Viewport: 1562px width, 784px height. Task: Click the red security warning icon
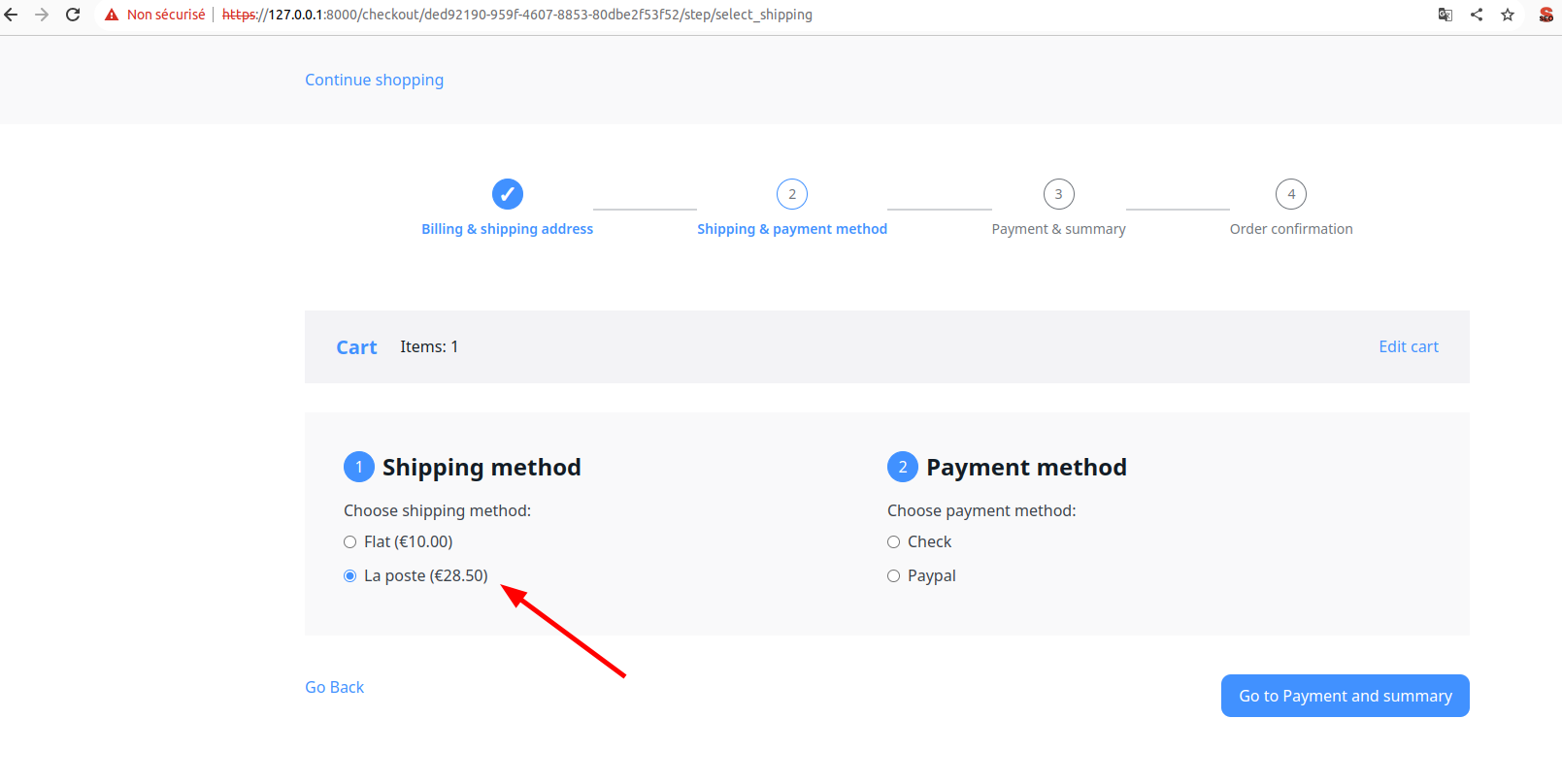click(x=112, y=15)
